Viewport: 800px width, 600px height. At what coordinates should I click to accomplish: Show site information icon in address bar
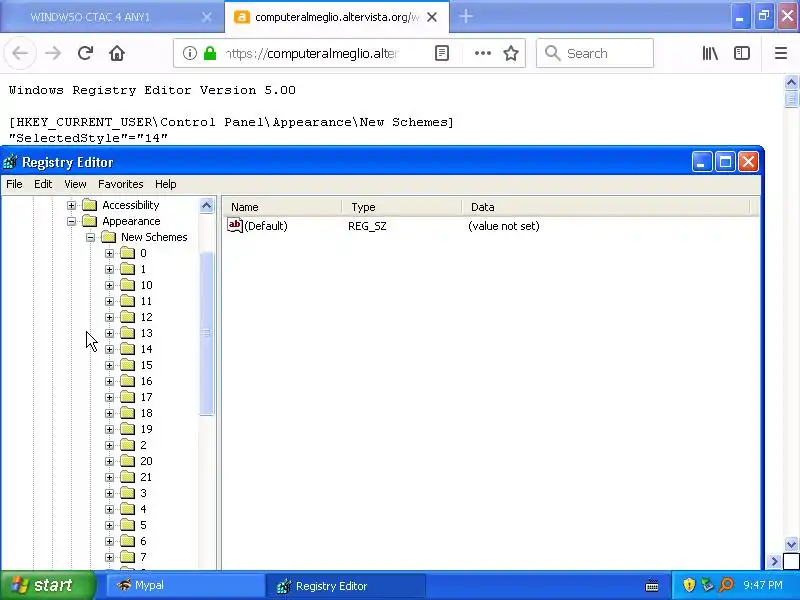tap(190, 53)
